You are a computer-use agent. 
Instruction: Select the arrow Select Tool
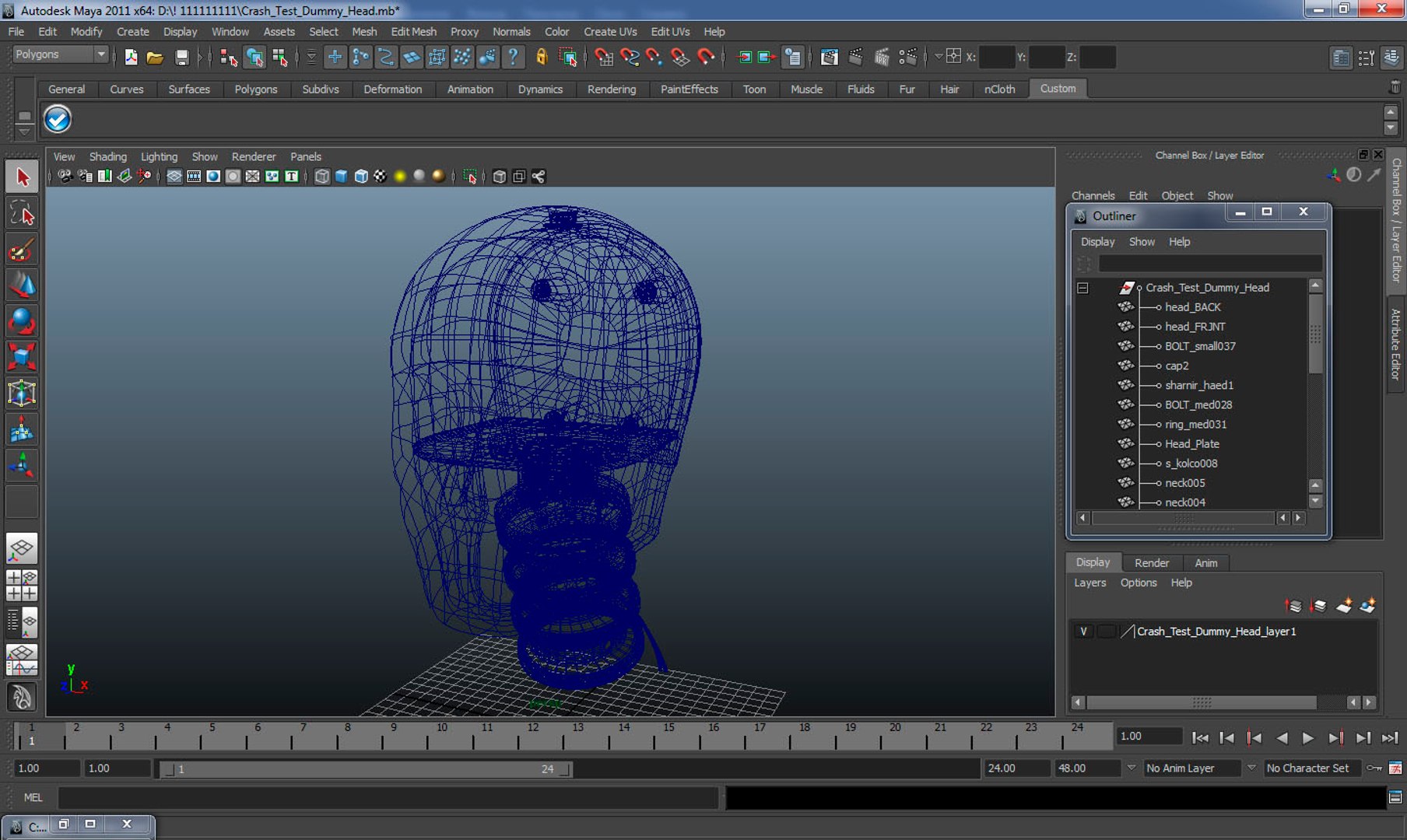pos(22,177)
